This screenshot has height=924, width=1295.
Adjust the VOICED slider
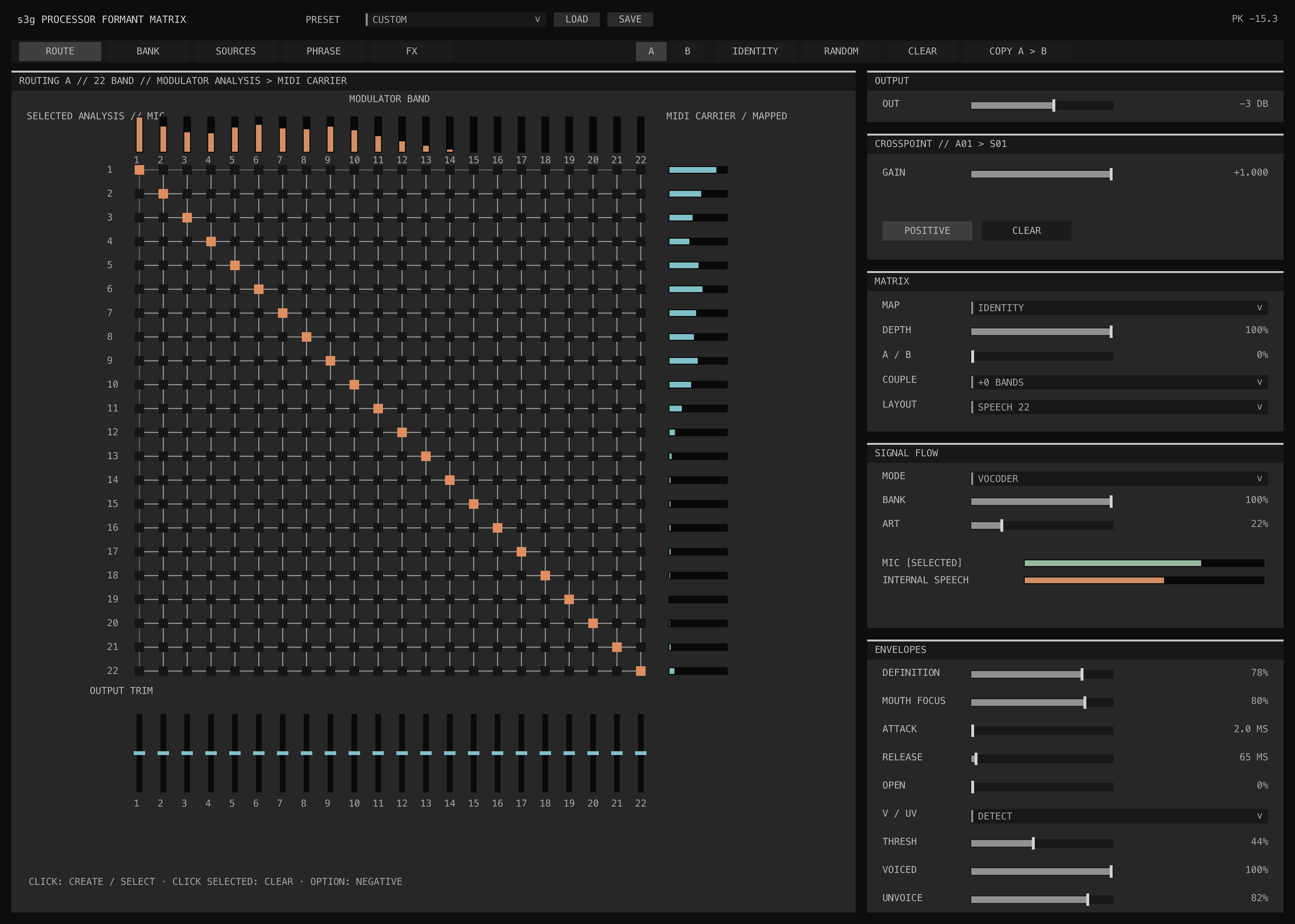pyautogui.click(x=1042, y=871)
